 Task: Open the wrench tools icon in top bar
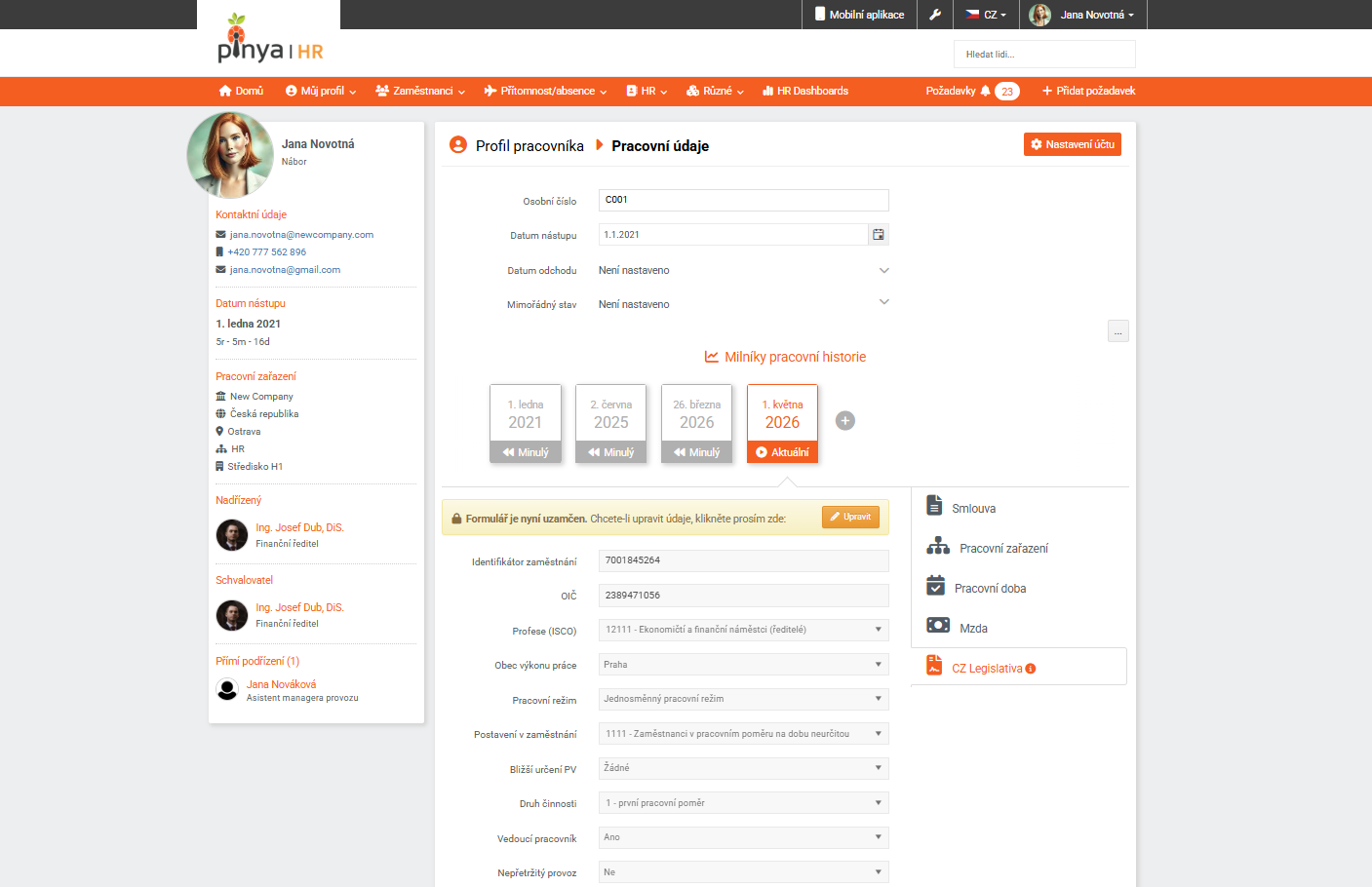coord(935,15)
